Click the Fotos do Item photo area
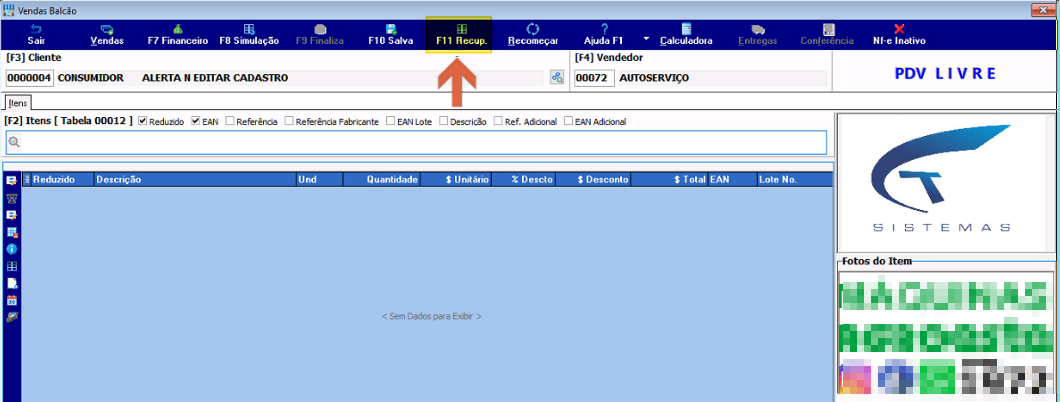Screen dimensions: 1060x402 [x=946, y=334]
